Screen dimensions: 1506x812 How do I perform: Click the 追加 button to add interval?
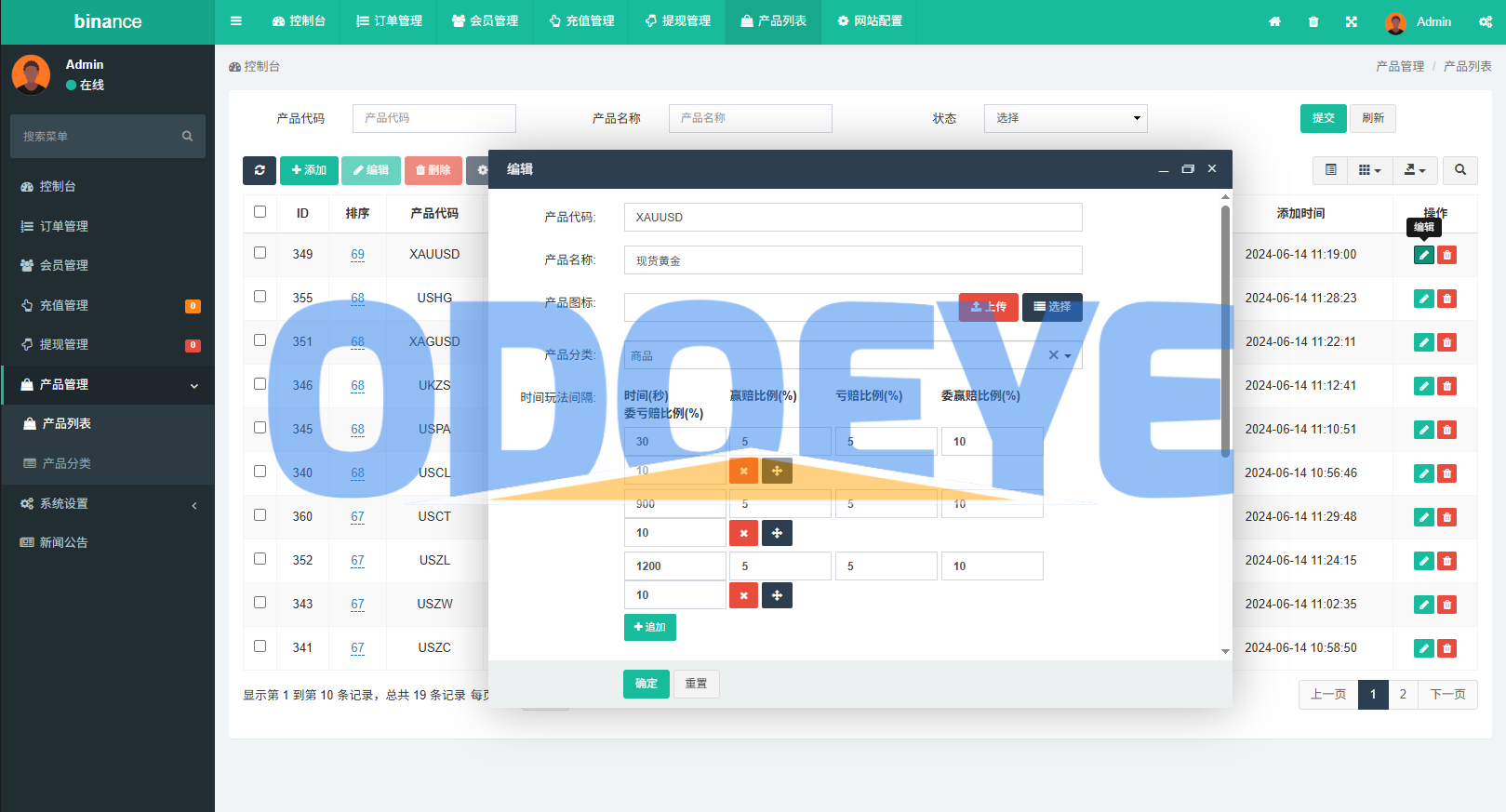(x=650, y=627)
